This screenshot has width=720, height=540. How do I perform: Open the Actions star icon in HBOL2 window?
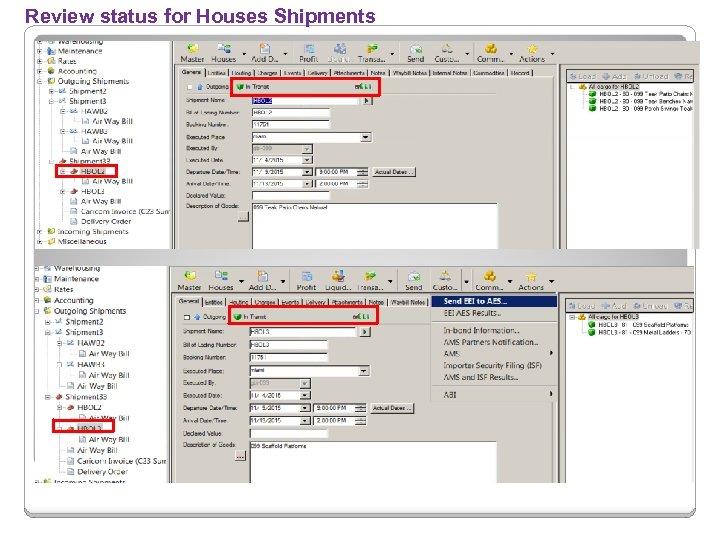pos(532,49)
